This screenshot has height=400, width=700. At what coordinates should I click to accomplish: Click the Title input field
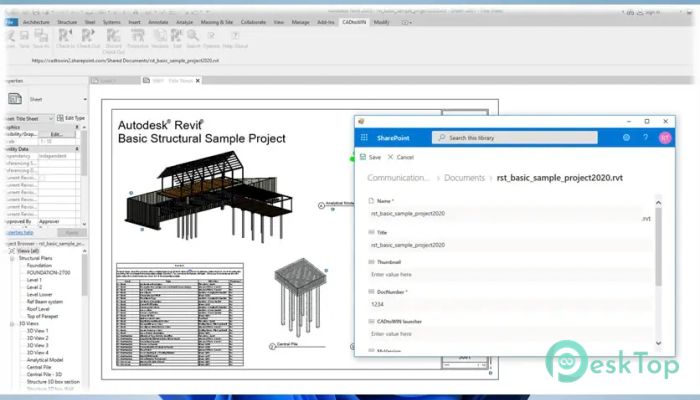[508, 245]
